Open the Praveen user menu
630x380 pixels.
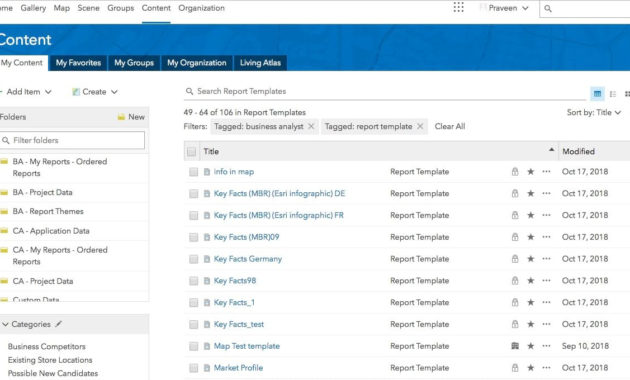(x=505, y=8)
